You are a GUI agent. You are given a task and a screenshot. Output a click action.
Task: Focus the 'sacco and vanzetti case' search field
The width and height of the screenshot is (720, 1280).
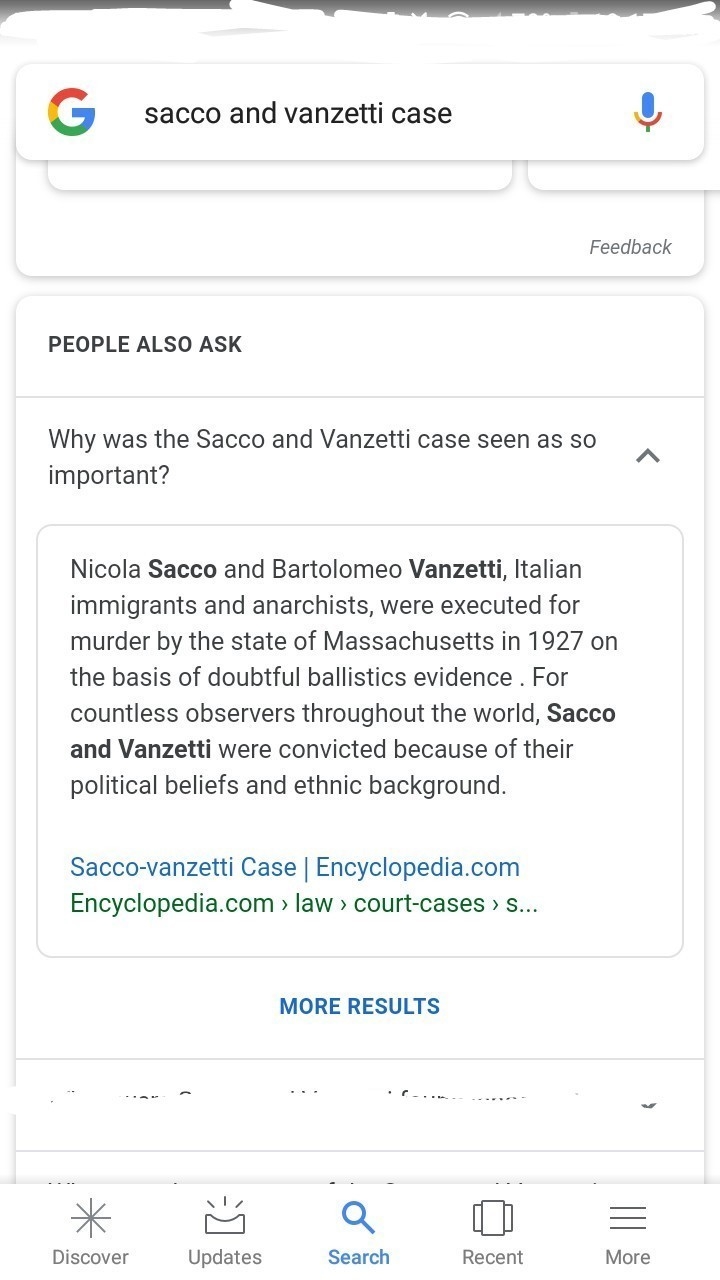pyautogui.click(x=360, y=112)
